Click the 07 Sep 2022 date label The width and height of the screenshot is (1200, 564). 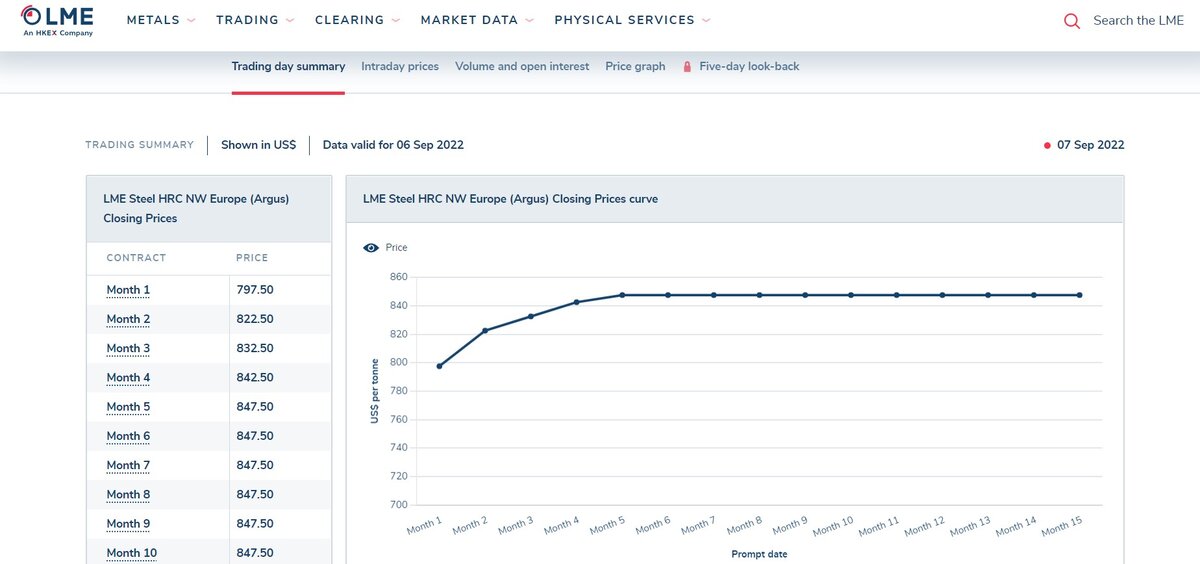pos(1090,145)
